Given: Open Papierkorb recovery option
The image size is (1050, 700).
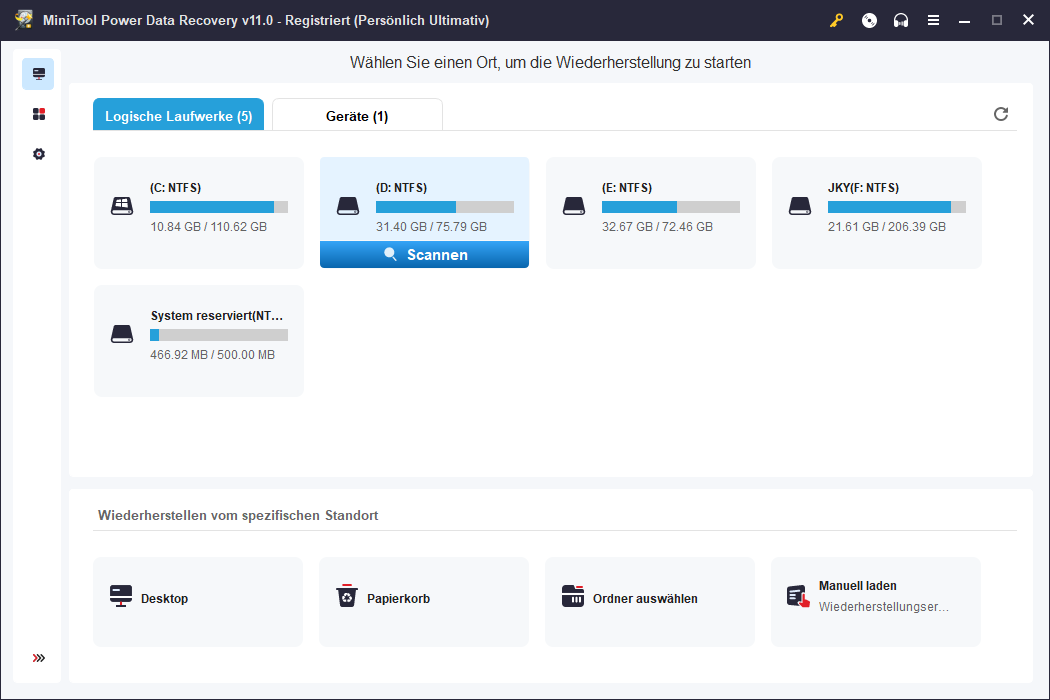Looking at the screenshot, I should [x=424, y=601].
